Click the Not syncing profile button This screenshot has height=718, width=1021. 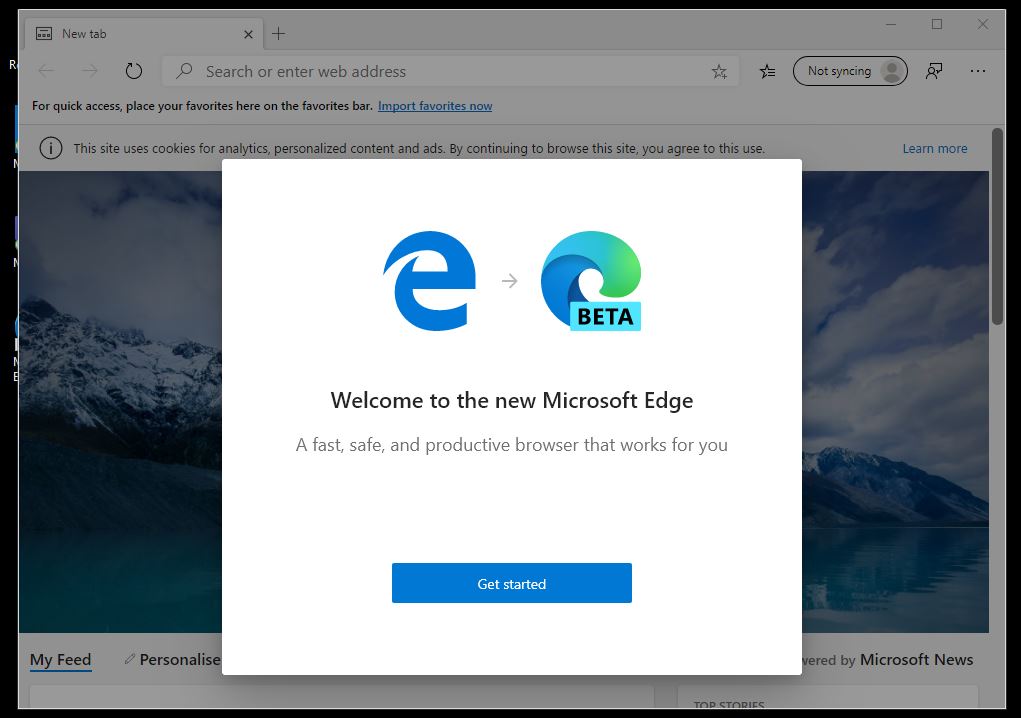point(850,71)
